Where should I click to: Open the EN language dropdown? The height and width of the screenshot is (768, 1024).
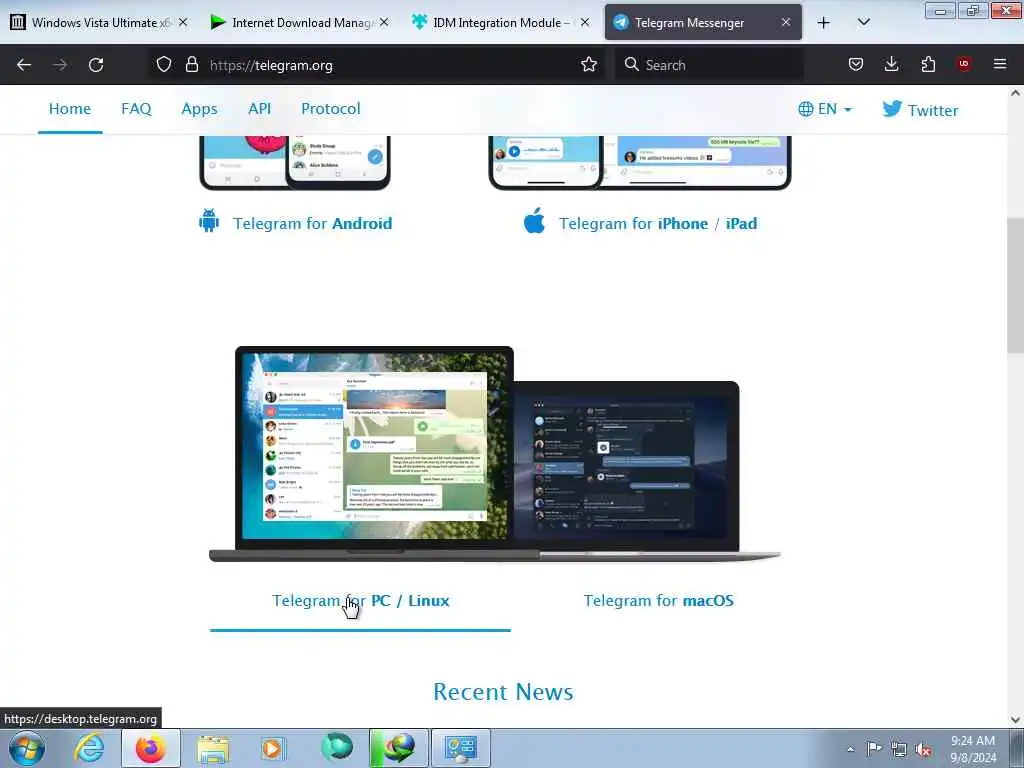[x=825, y=109]
